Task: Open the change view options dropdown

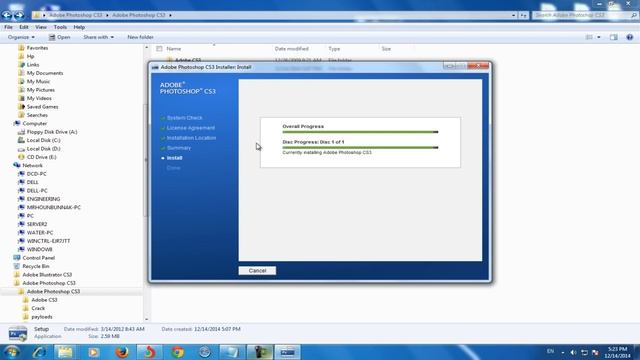Action: [599, 37]
